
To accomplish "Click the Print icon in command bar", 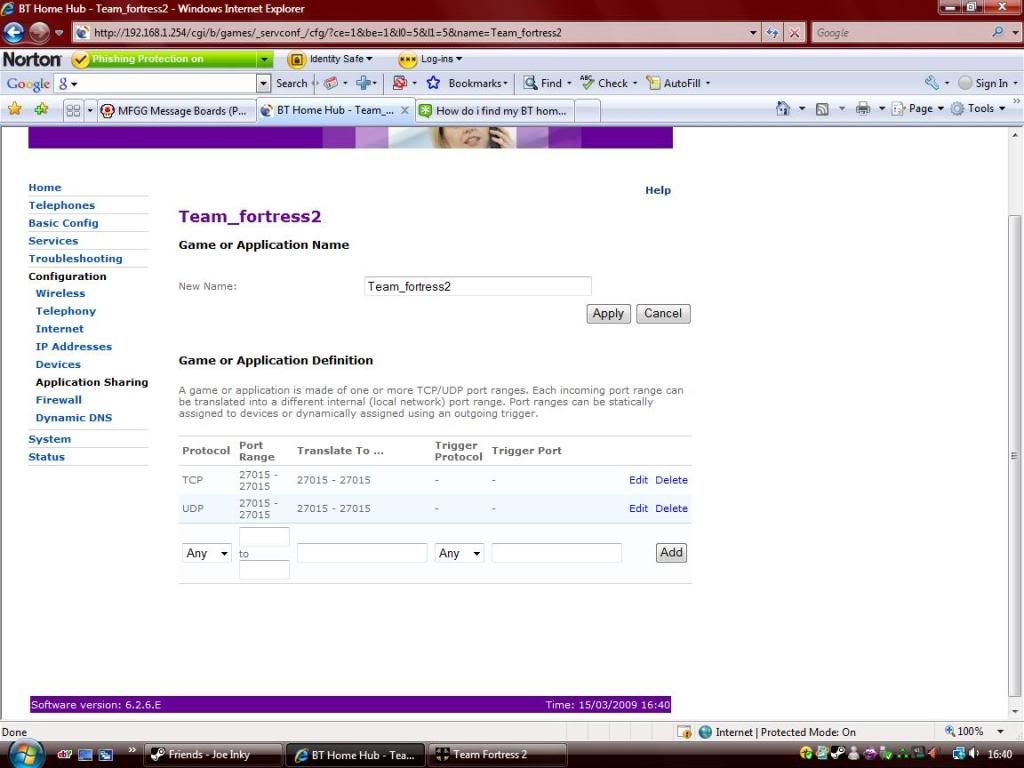I will coord(863,109).
